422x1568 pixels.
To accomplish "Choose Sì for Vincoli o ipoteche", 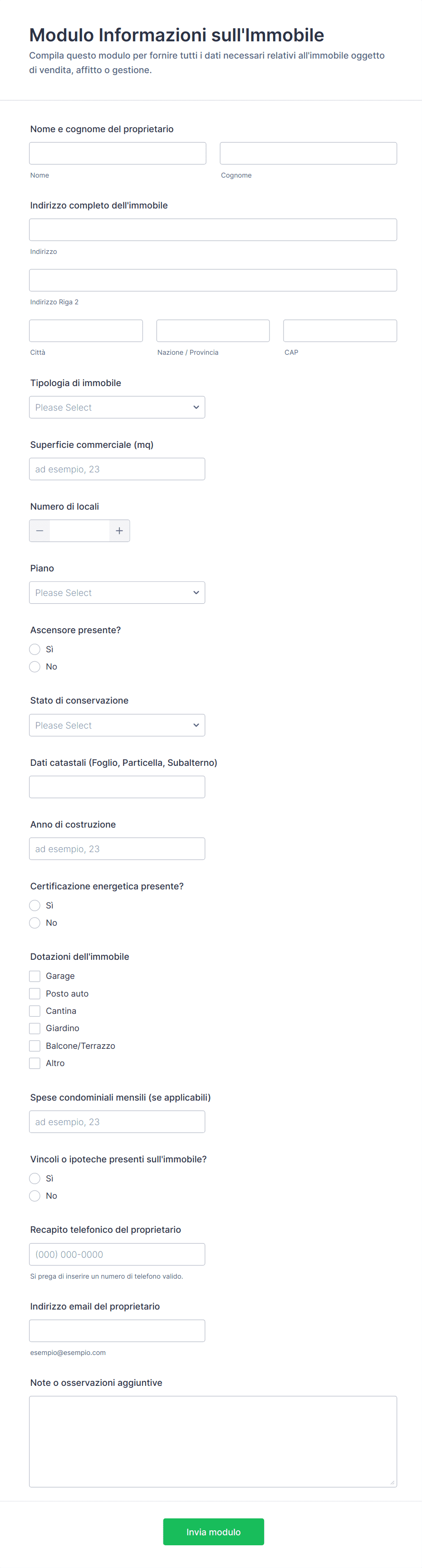I will tap(34, 1178).
